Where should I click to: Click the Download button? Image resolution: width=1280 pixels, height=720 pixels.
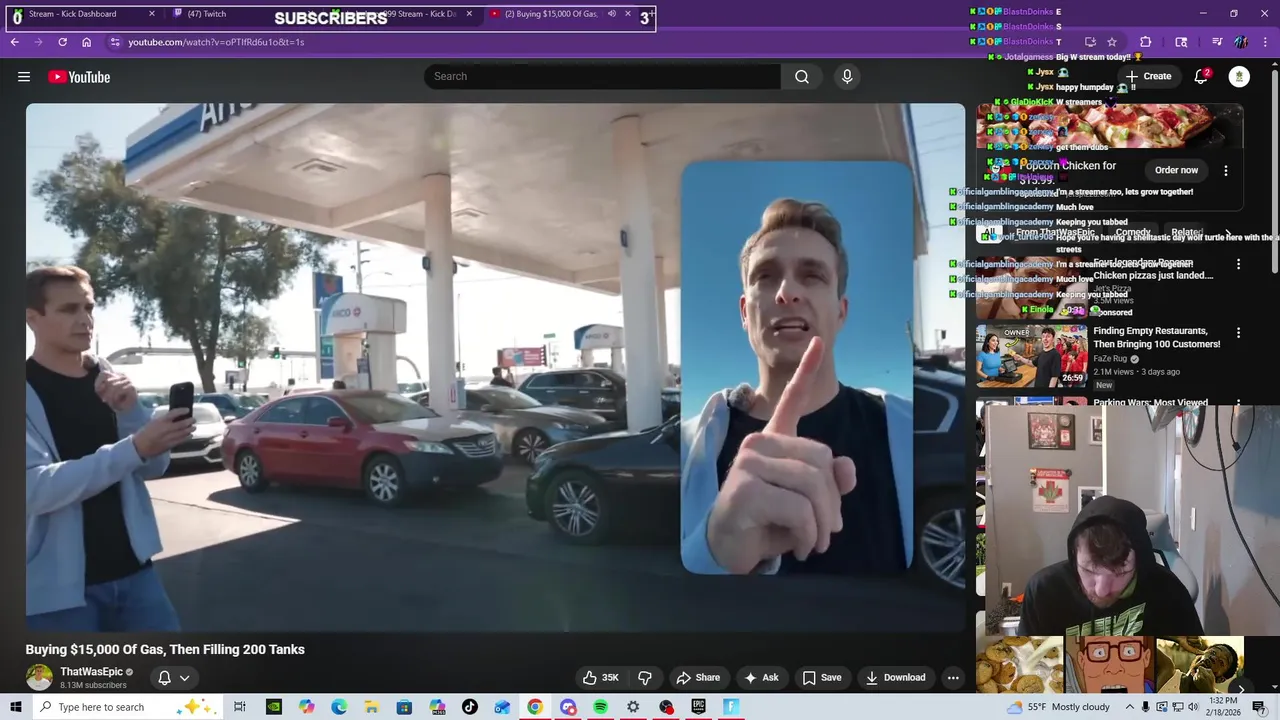pos(895,677)
